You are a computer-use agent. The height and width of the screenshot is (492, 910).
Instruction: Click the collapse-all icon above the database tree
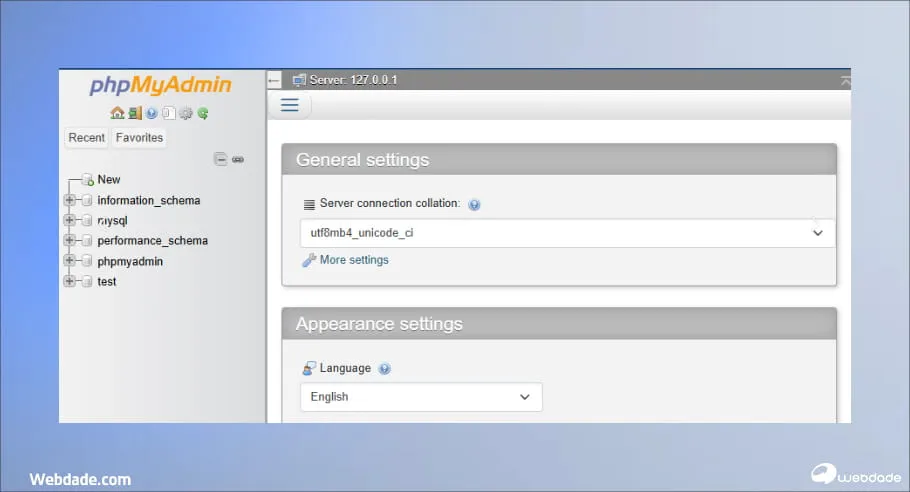point(221,159)
